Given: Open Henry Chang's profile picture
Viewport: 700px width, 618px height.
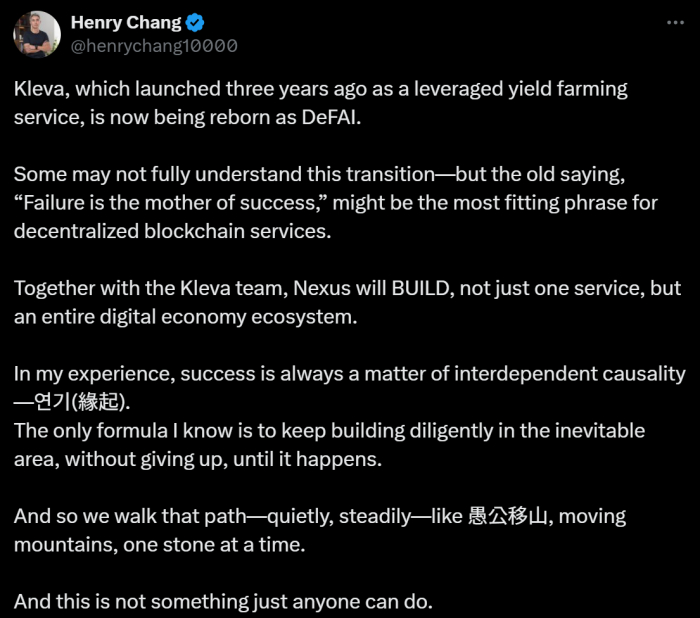Looking at the screenshot, I should pyautogui.click(x=37, y=34).
